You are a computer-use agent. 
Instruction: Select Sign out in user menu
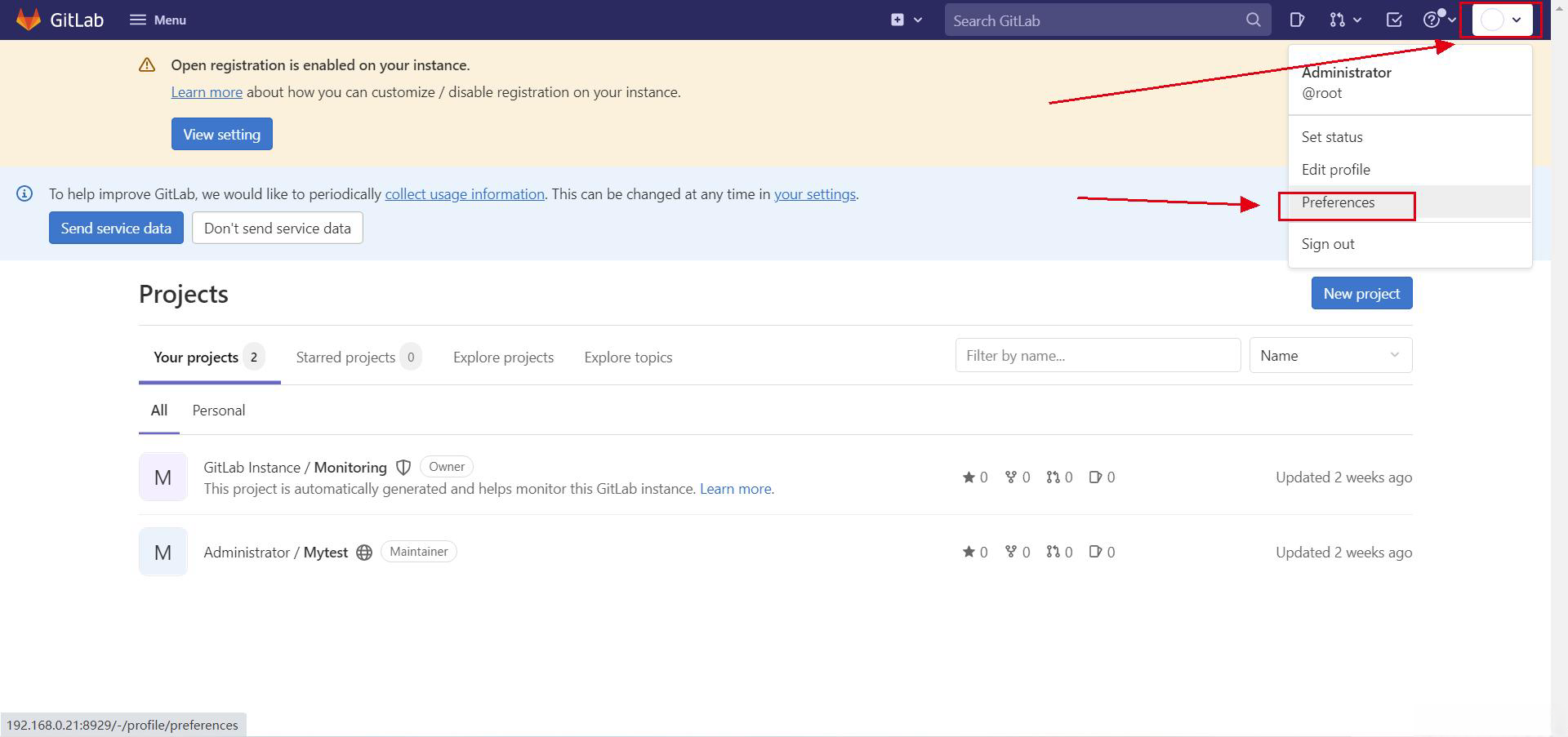(1410, 244)
